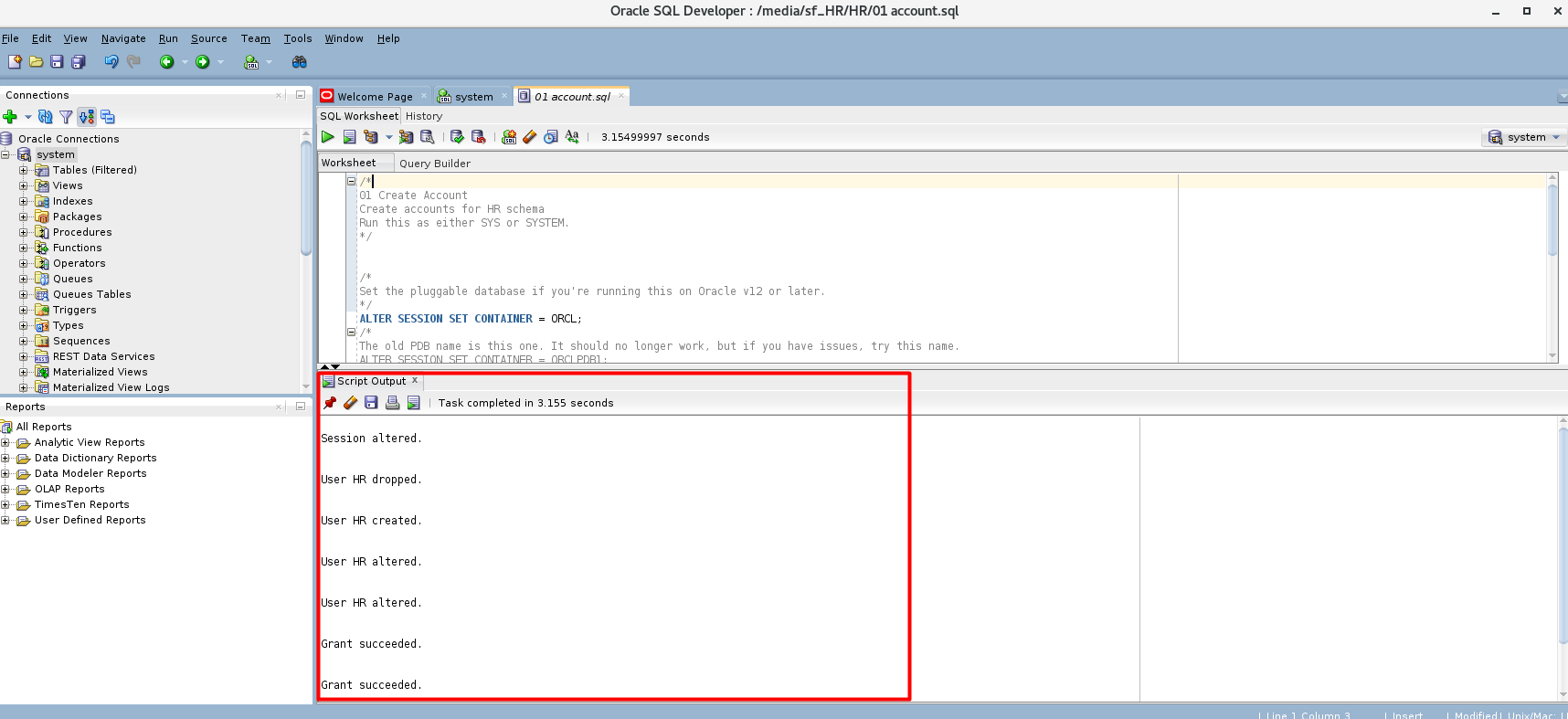Collapse the system connection node
The width and height of the screenshot is (1568, 719).
[5, 154]
